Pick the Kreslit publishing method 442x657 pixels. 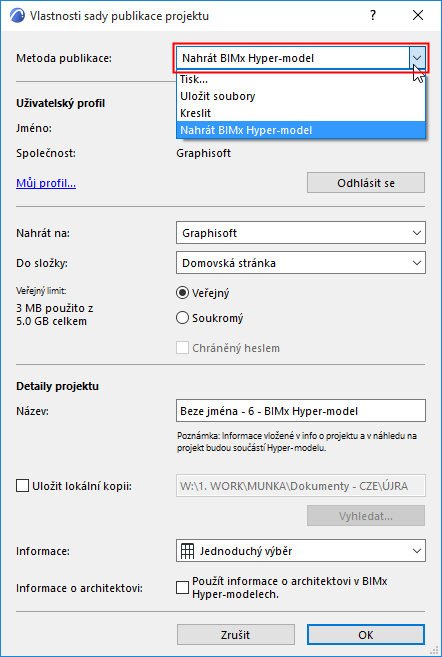(301, 113)
